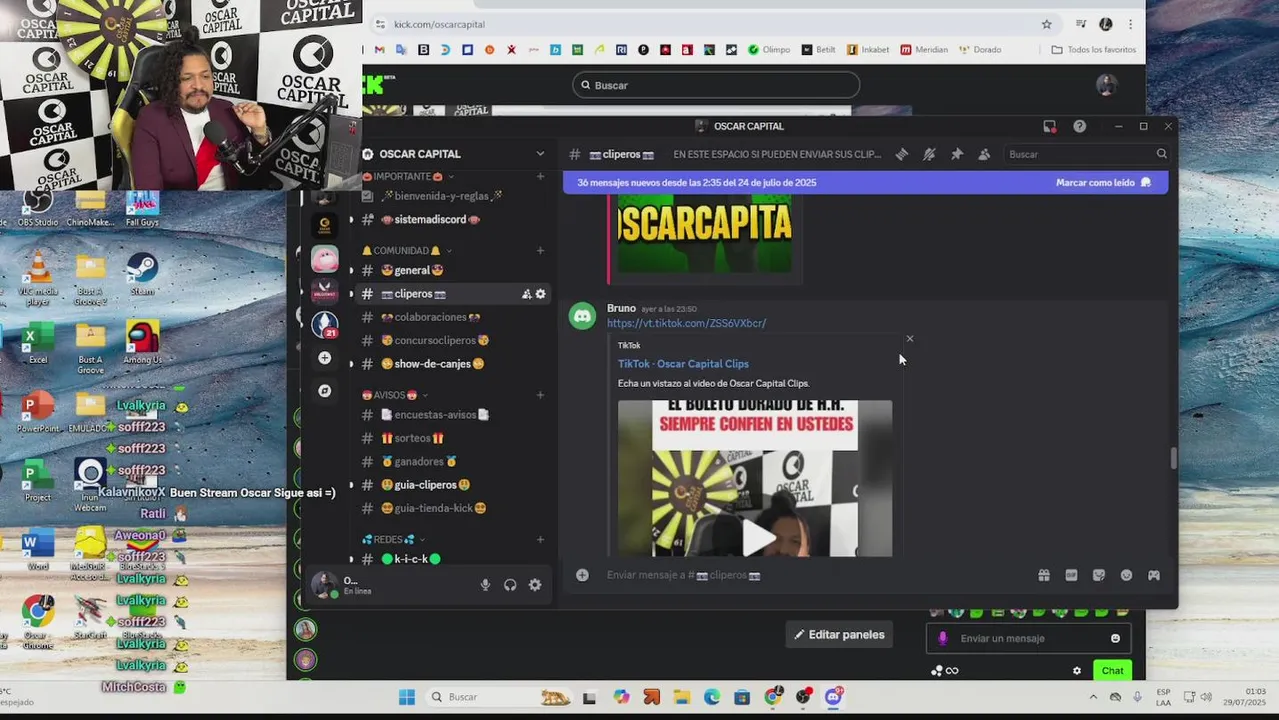Open GIF picker in Discord message bar

[1071, 575]
